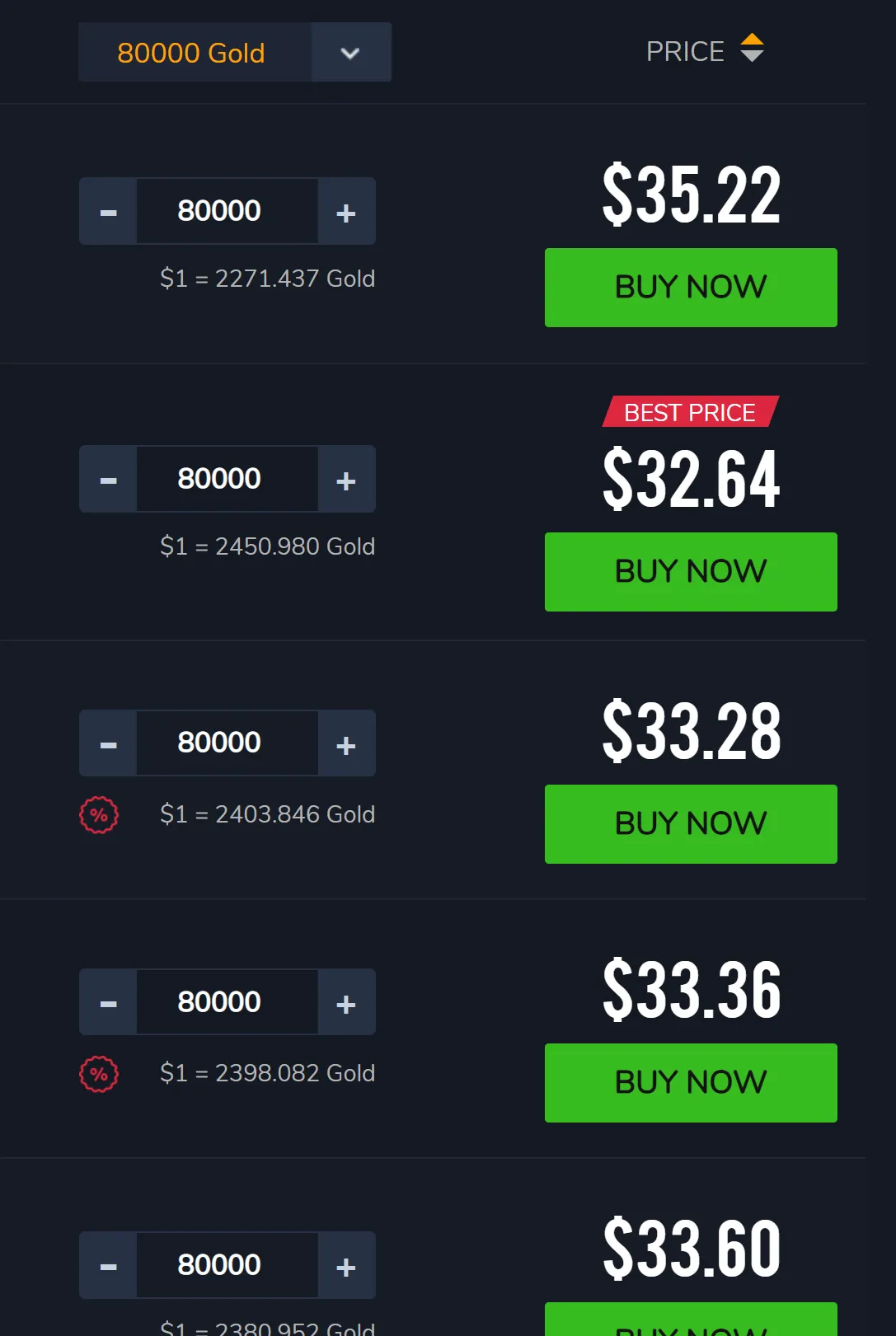Increase quantity on the best price offer
The image size is (896, 1336).
click(x=346, y=480)
